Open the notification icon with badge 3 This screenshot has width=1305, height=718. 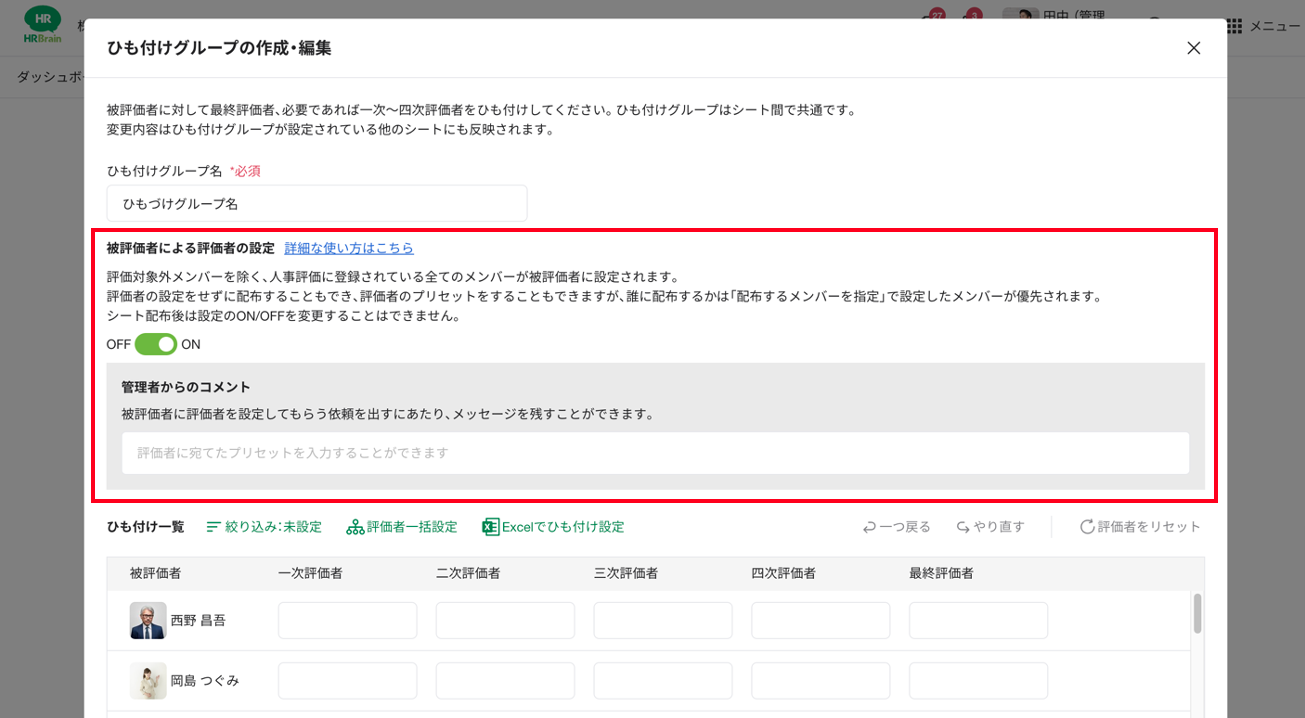(x=971, y=17)
